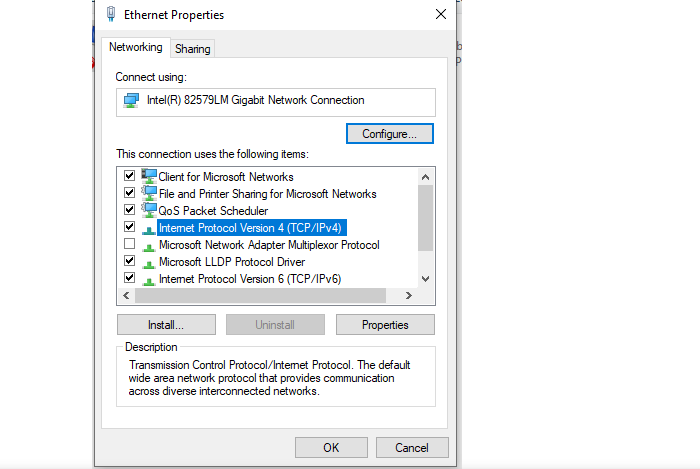Click the Microsoft LLDP Protocol Driver icon

coord(149,264)
